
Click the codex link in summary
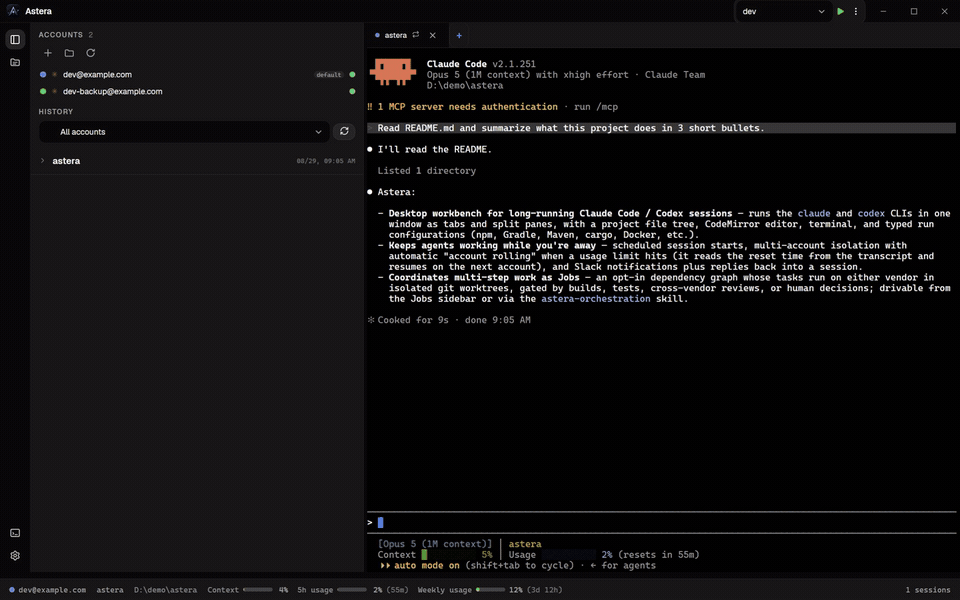(871, 214)
